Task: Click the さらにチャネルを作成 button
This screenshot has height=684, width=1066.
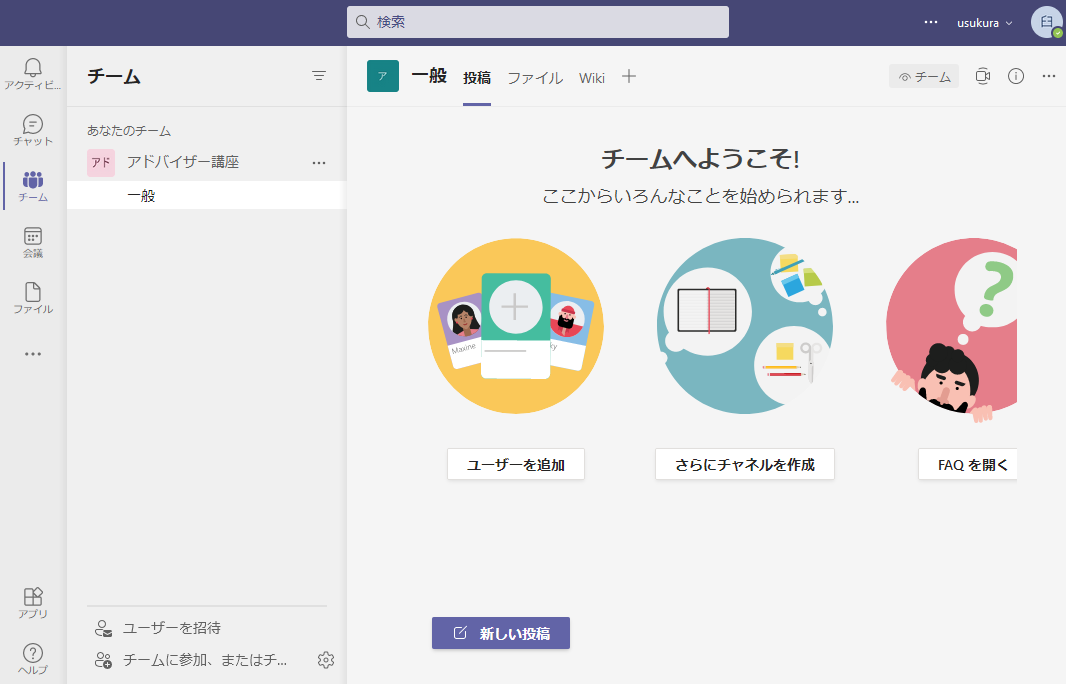Action: [x=745, y=465]
